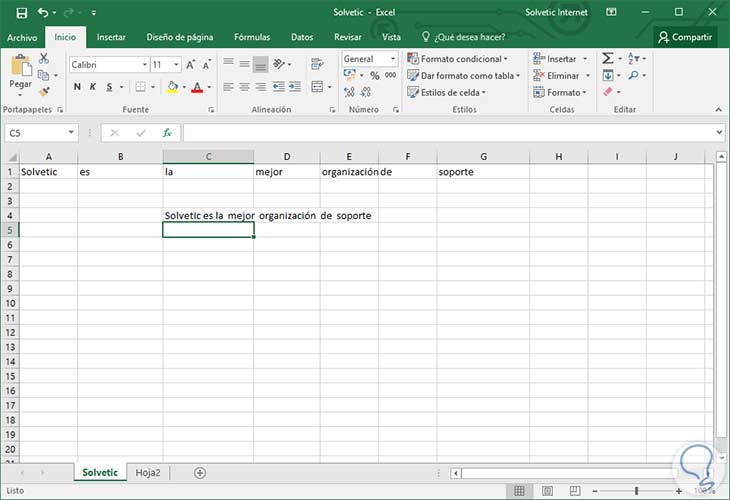Viewport: 730px width, 500px height.
Task: Click the Cut scissors icon
Action: pos(44,59)
